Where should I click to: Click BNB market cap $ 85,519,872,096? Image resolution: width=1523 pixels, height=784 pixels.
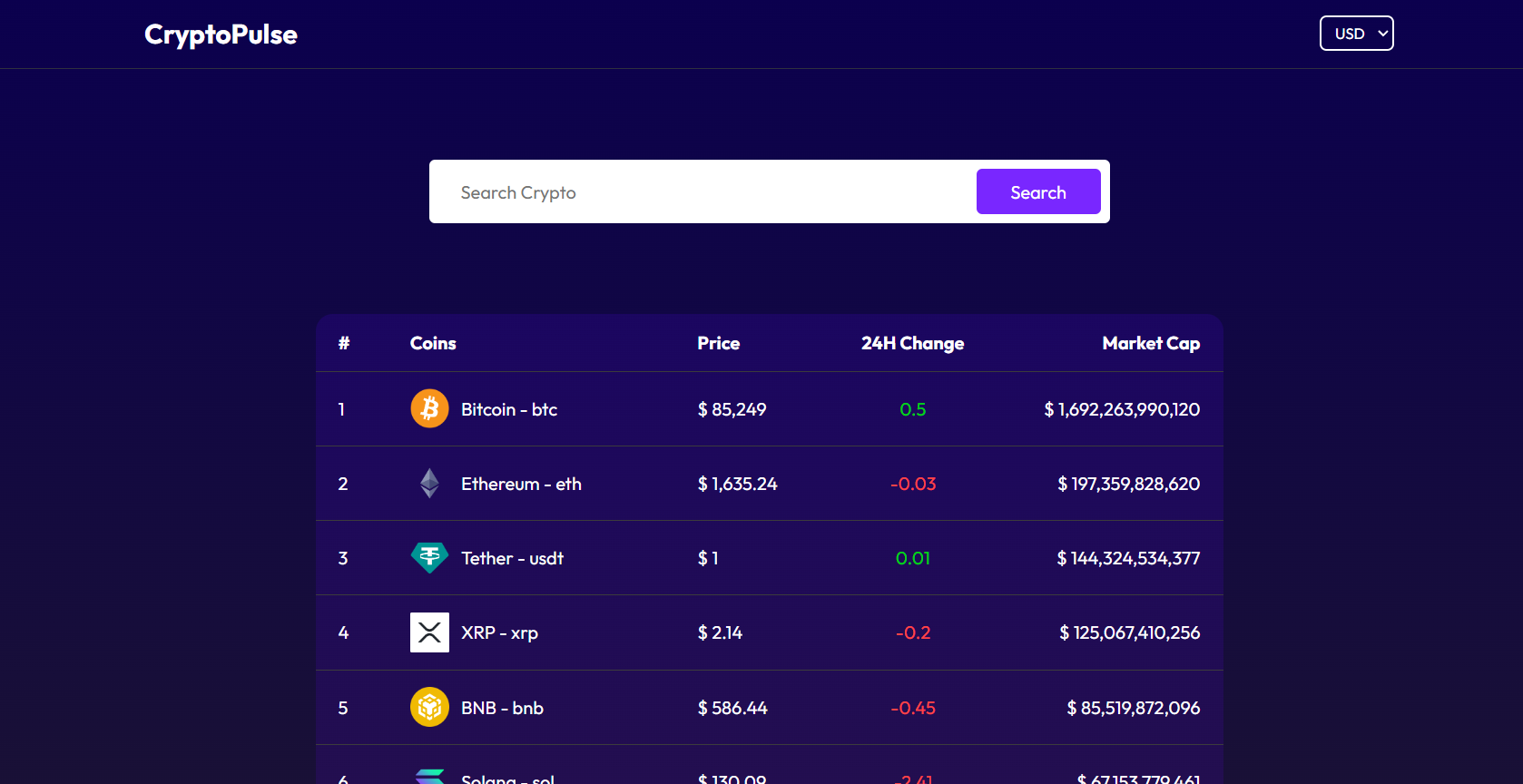(1133, 708)
